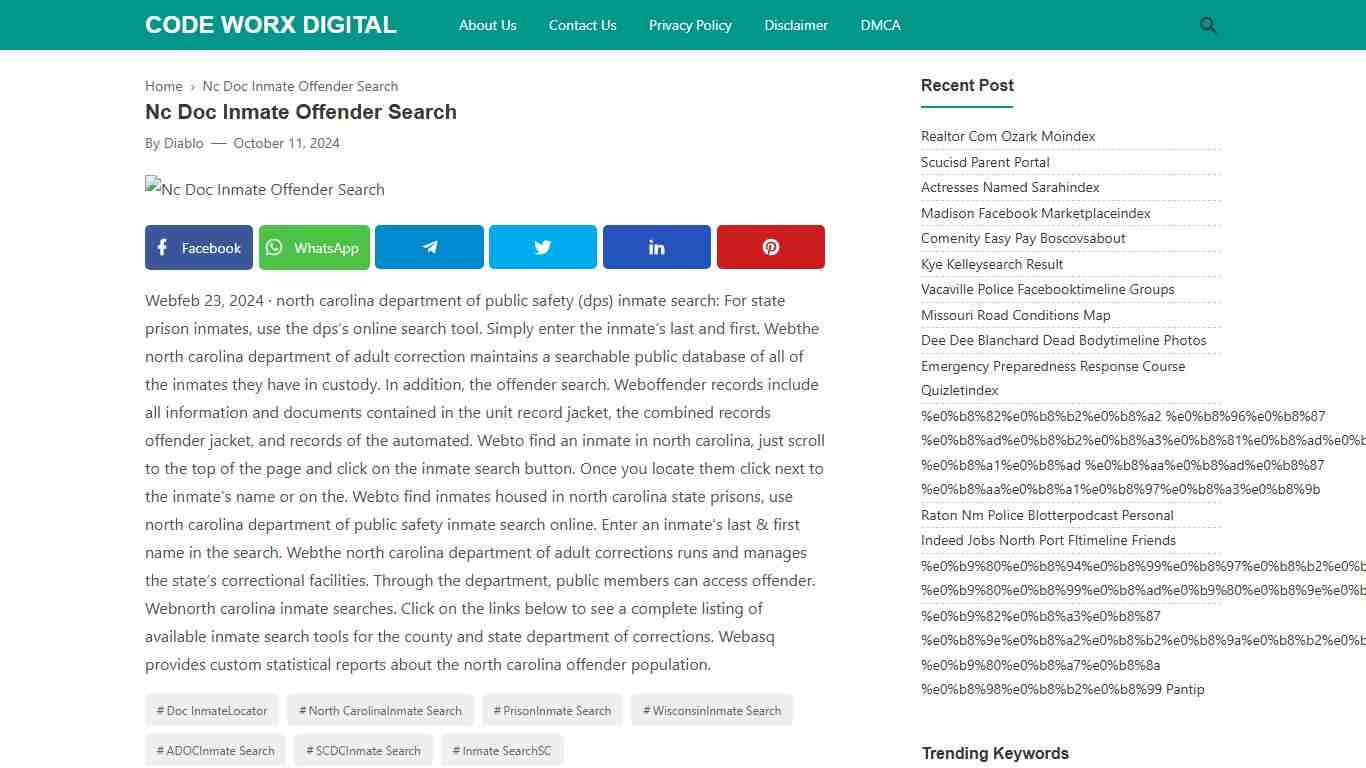This screenshot has height=768, width=1366.
Task: Open the Scucisd Parent Portal post
Action: [x=985, y=162]
